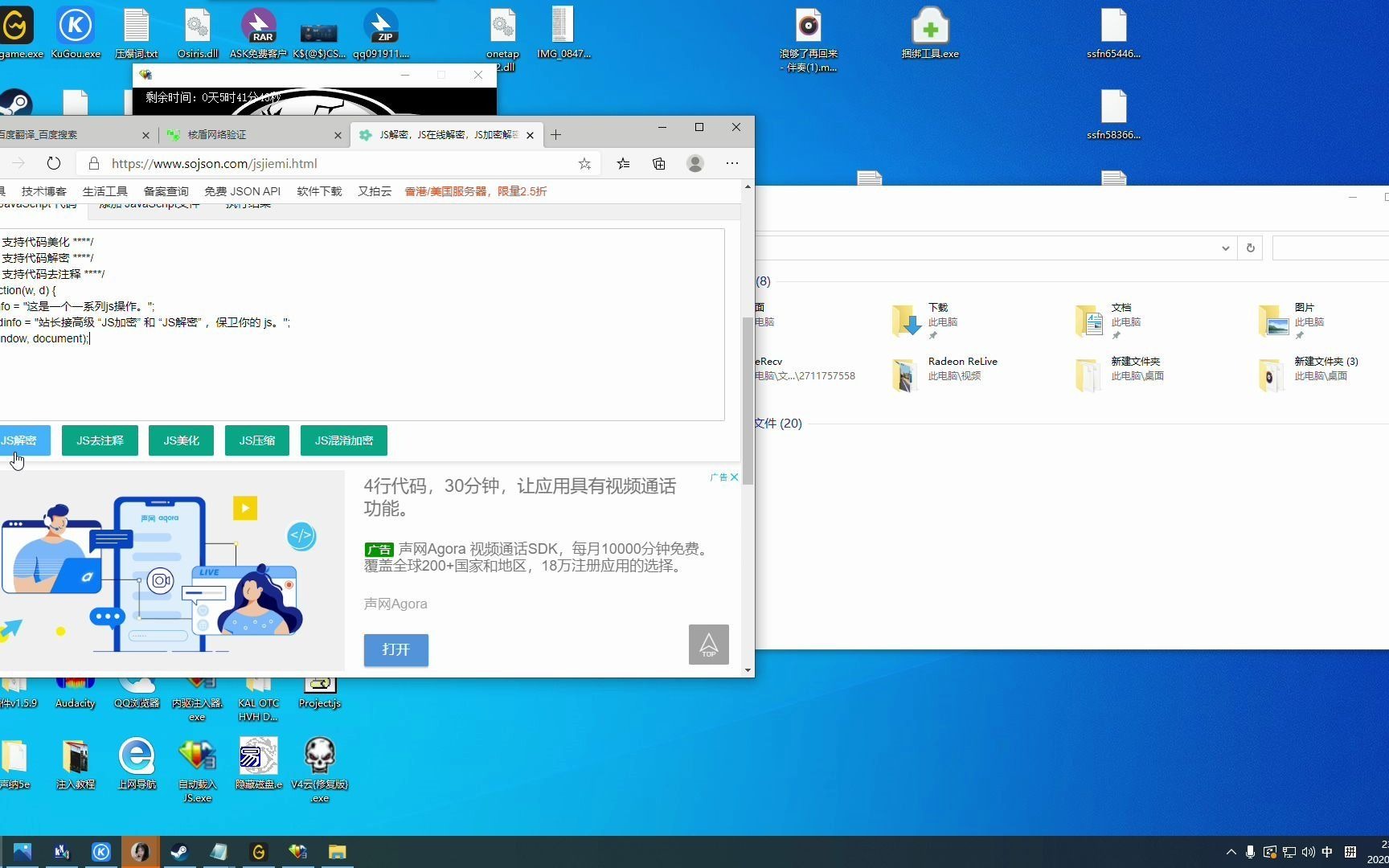
Task: Click the Collections icon in the browser toolbar
Action: (x=659, y=163)
